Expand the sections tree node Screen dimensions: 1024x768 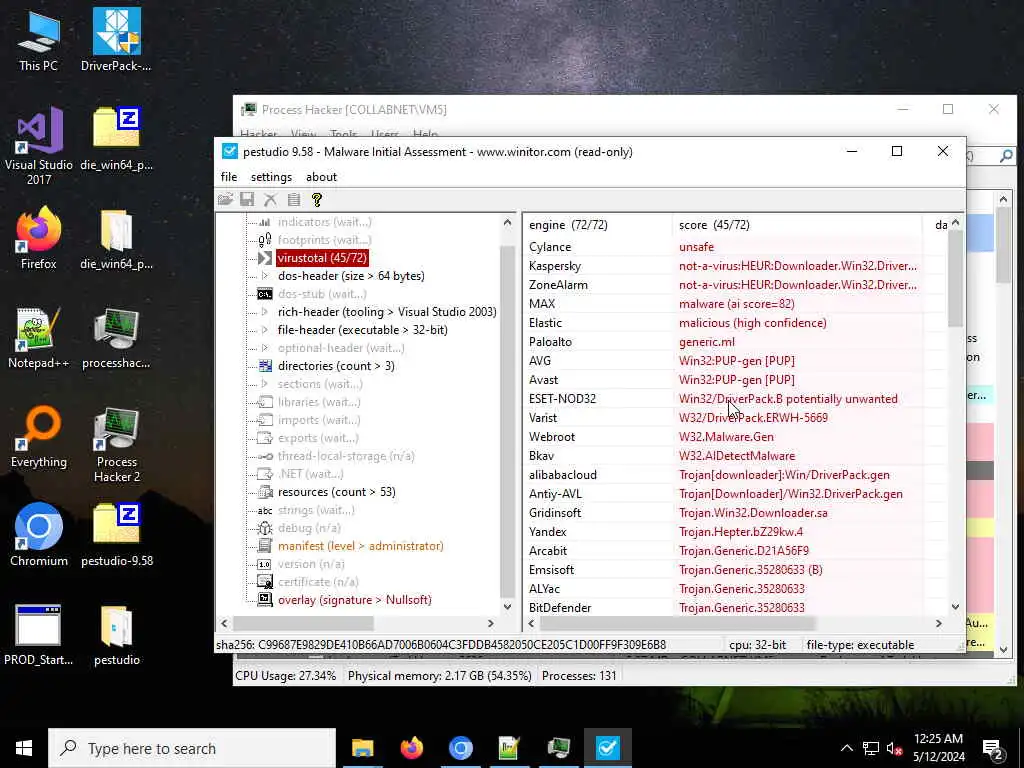[x=264, y=383]
